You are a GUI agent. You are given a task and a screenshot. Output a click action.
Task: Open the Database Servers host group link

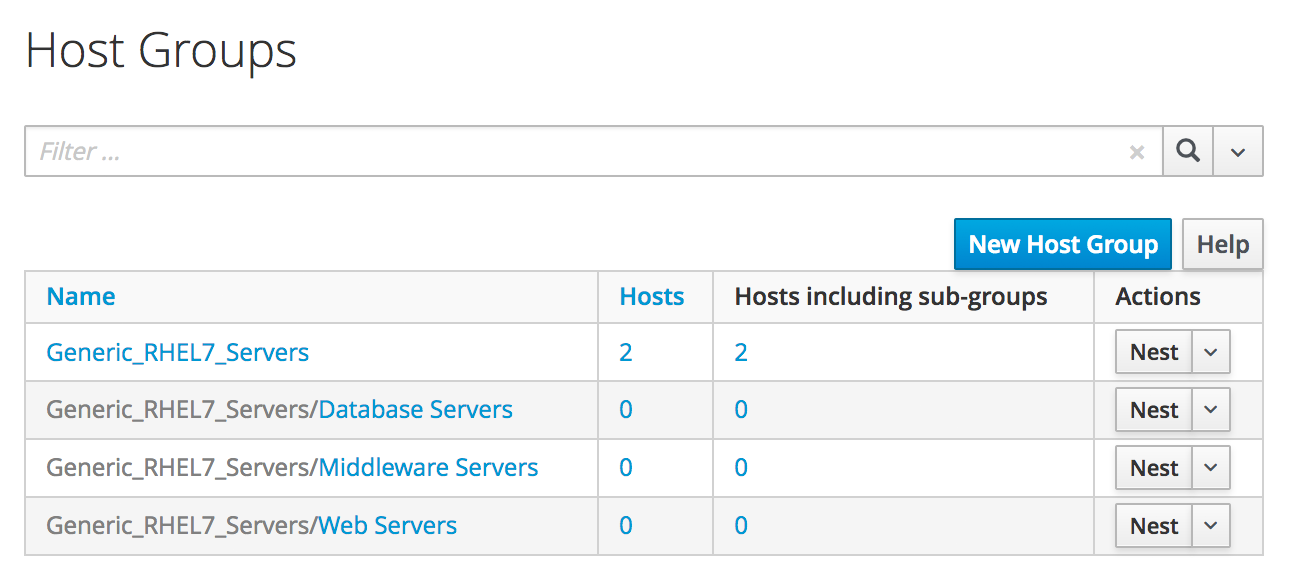[415, 410]
